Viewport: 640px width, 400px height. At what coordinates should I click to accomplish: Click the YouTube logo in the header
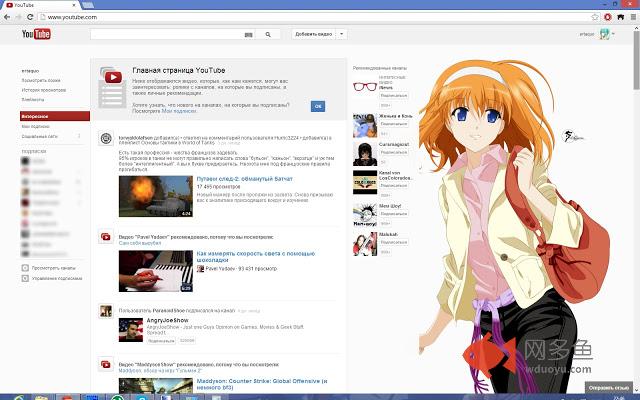click(x=36, y=34)
